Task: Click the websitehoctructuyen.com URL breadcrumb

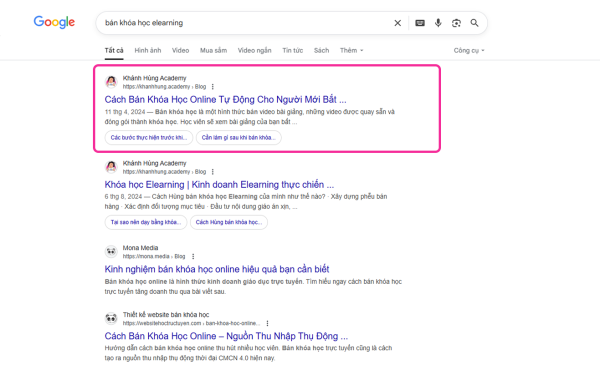Action: (x=191, y=323)
